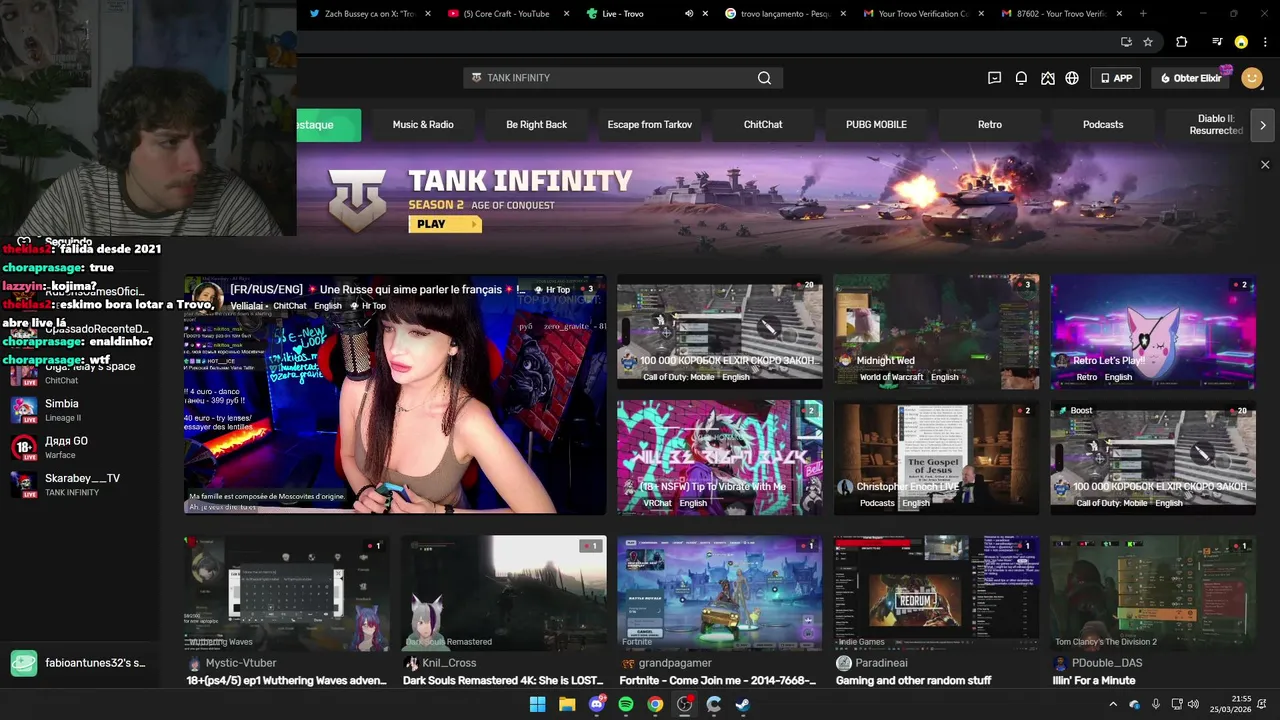Open fabioantunes32's sidebar item
1280x720 pixels.
pos(80,663)
